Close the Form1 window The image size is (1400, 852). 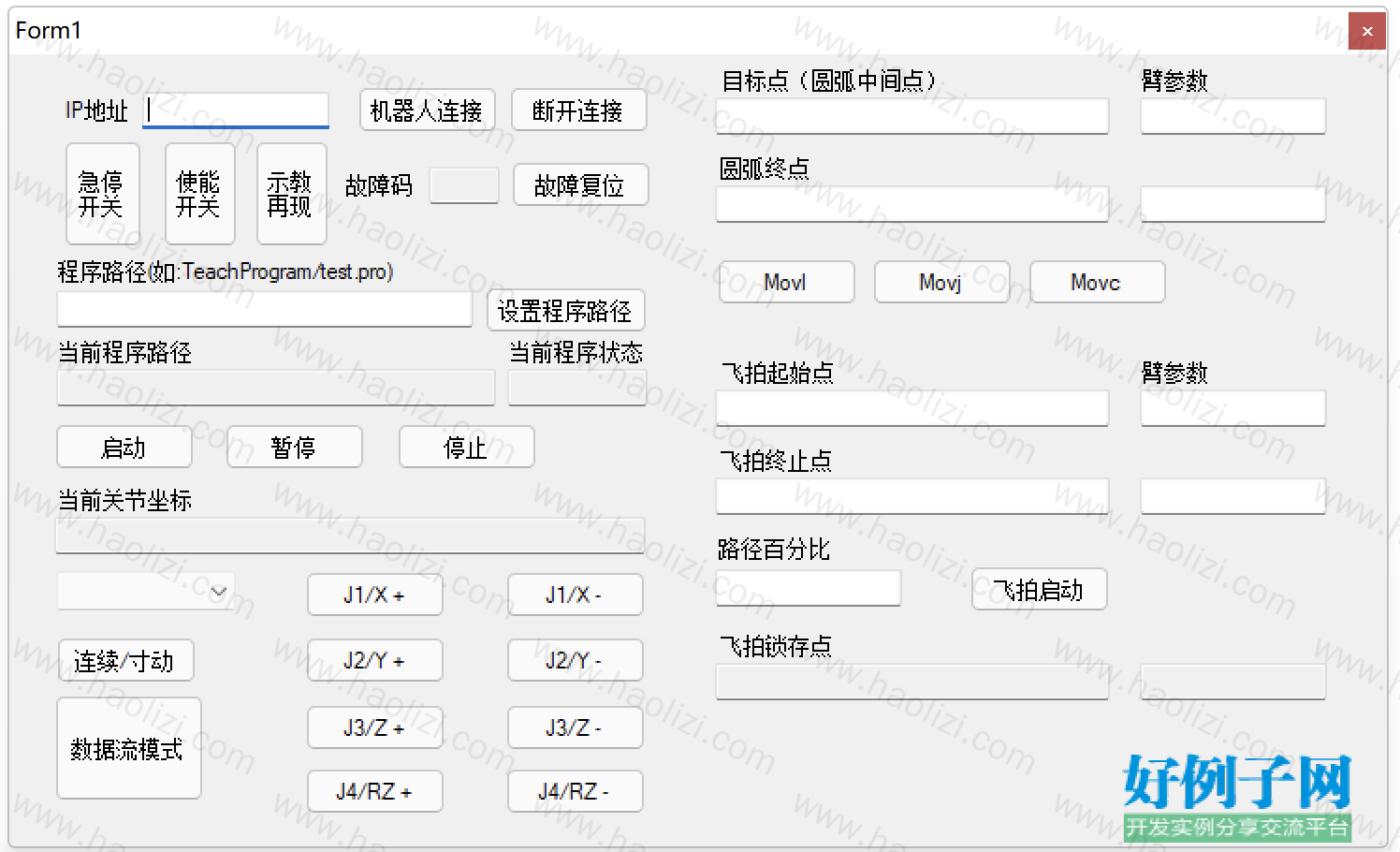[1367, 31]
